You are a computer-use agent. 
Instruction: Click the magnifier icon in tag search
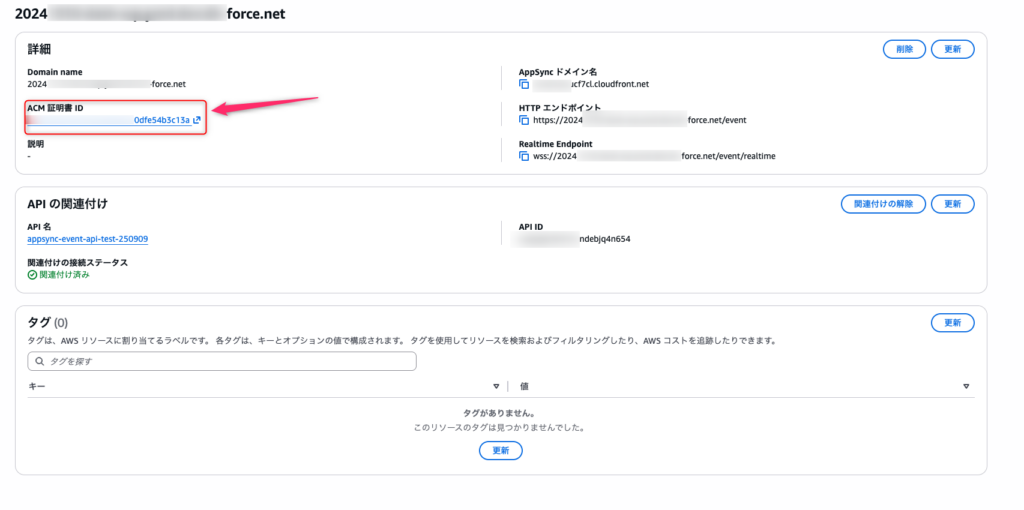tap(37, 361)
